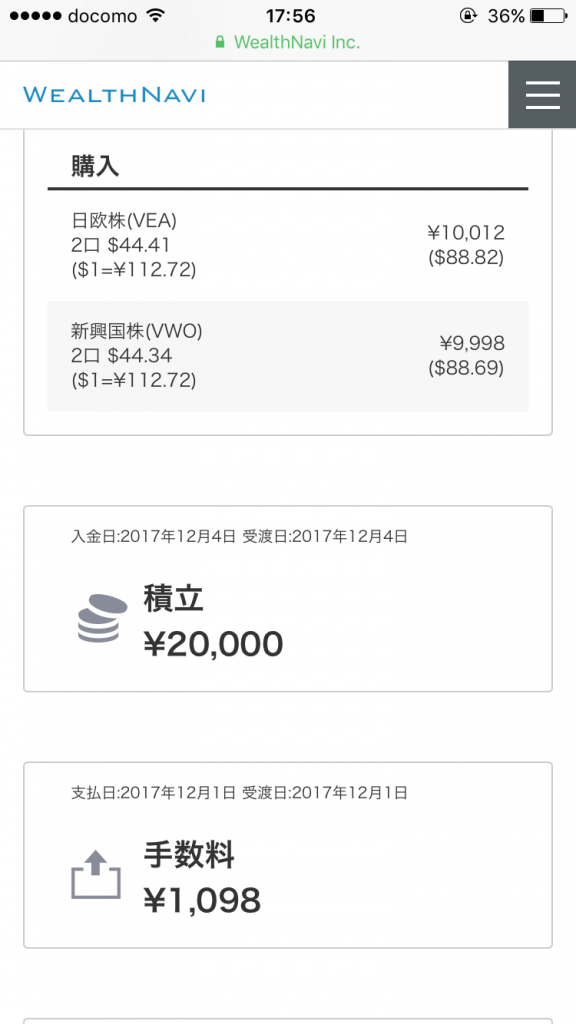
Task: Tap the green padlock icon
Action: pos(220,42)
